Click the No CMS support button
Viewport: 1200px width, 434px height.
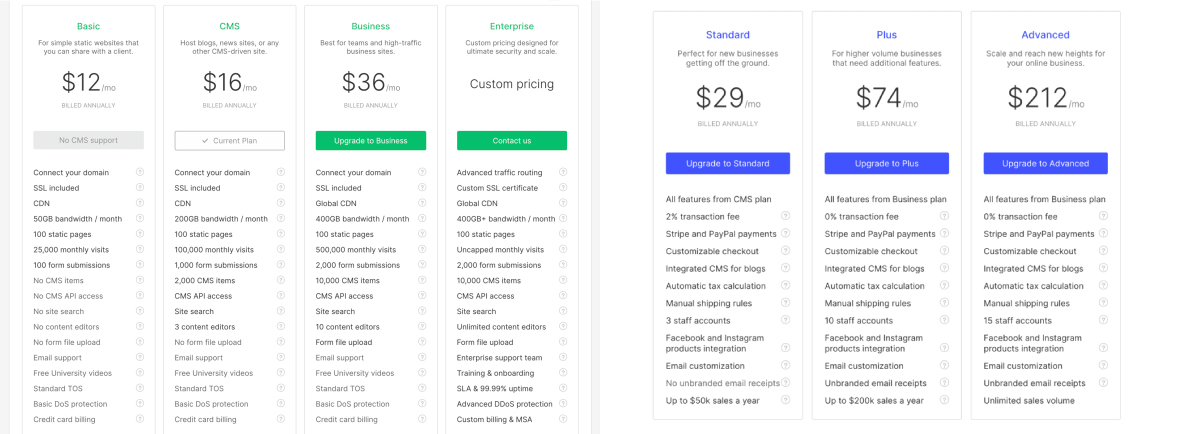click(89, 141)
